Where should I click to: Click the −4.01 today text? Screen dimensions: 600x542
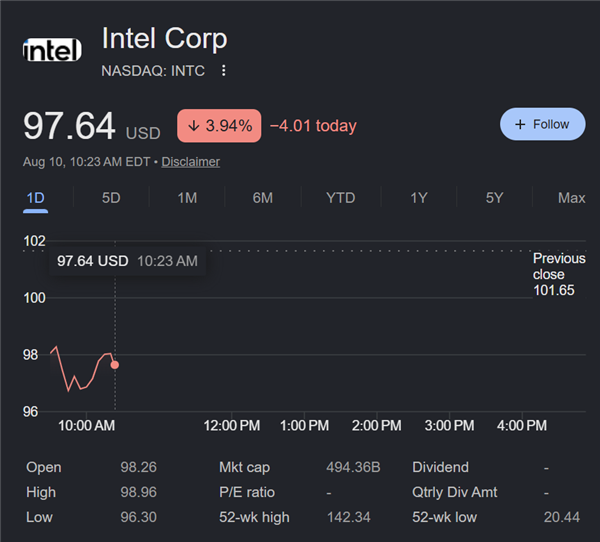(313, 126)
